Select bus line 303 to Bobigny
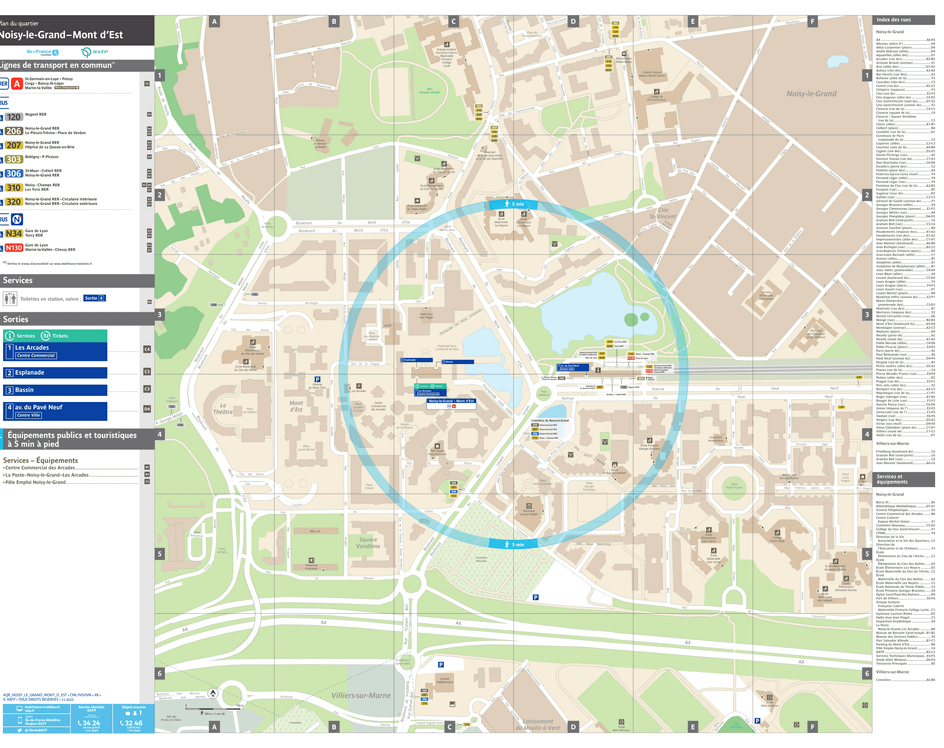This screenshot has width=944, height=748. [x=13, y=159]
